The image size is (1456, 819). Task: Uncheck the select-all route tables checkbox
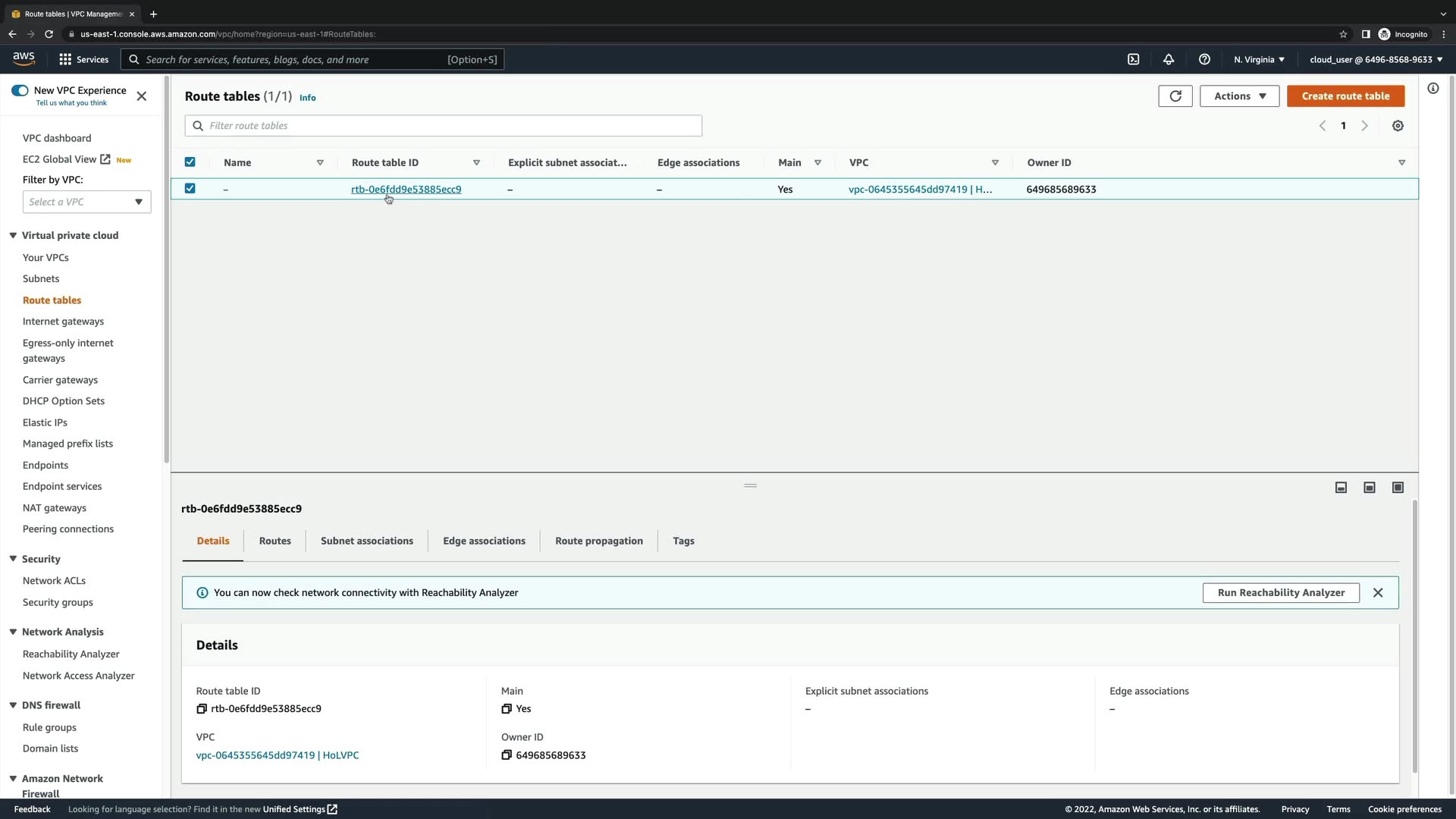(190, 162)
